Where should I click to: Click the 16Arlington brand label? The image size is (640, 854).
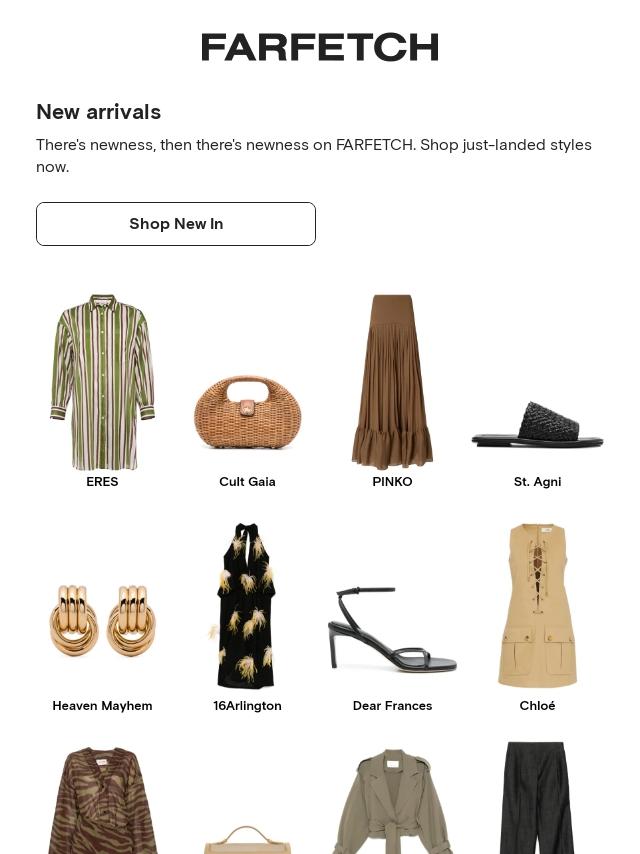[x=247, y=705]
